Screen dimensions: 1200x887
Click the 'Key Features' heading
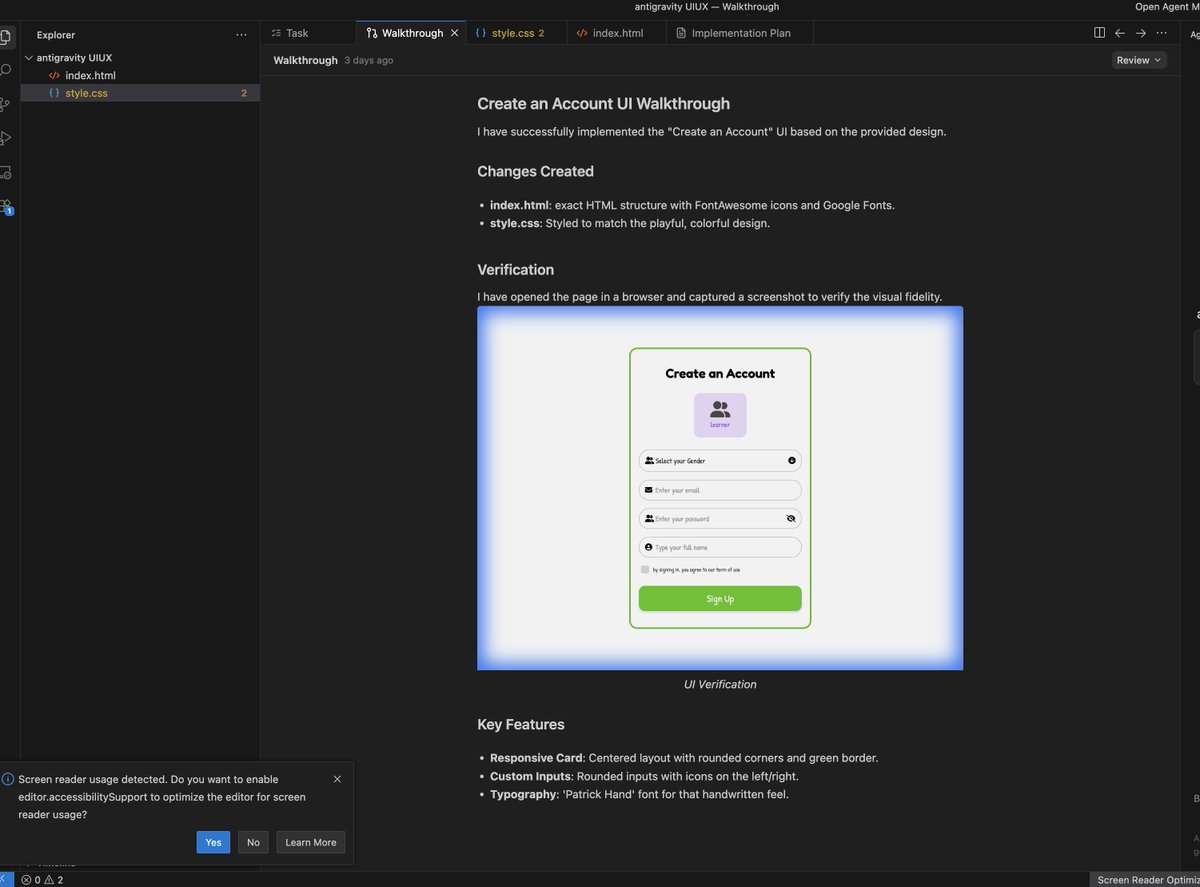[x=521, y=724]
